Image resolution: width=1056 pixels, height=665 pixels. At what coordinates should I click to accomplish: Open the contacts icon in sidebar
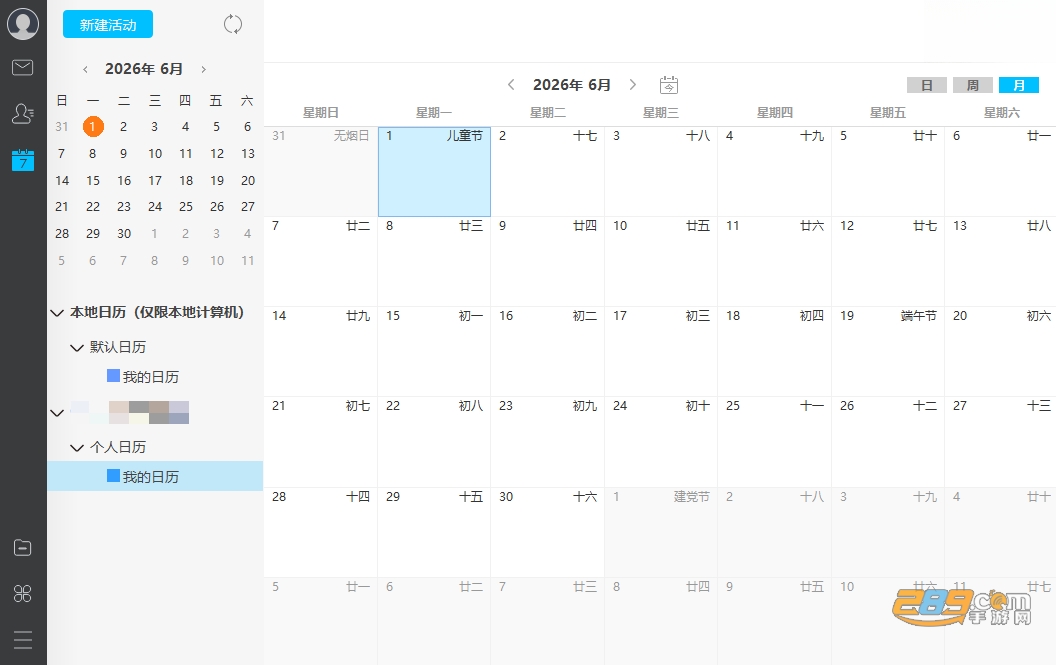click(x=23, y=113)
